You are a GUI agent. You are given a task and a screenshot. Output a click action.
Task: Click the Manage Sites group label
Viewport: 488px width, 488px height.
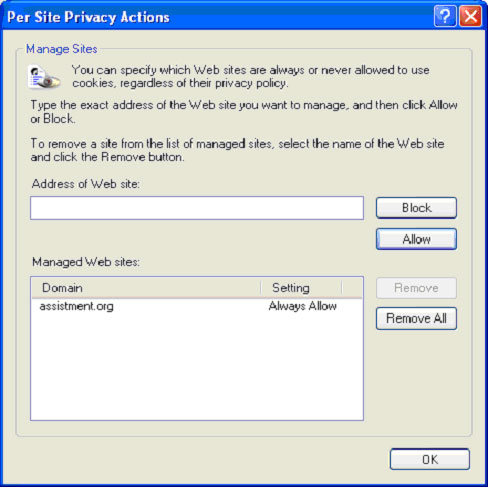[62, 49]
